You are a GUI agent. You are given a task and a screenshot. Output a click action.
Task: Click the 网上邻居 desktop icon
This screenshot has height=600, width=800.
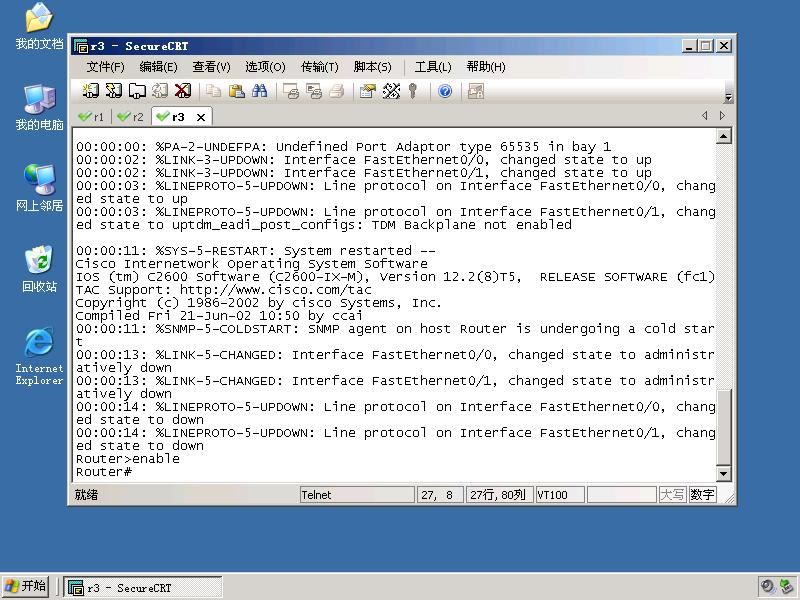pyautogui.click(x=39, y=188)
